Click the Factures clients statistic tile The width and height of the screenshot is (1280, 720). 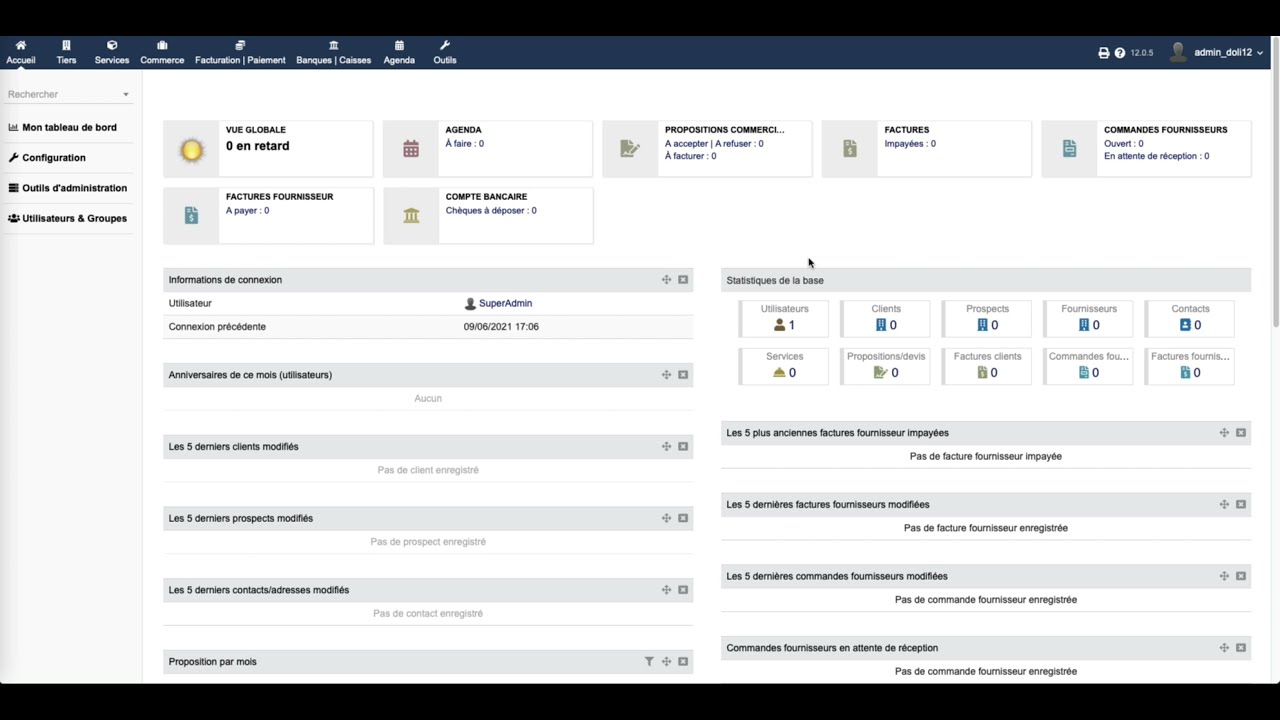[987, 365]
